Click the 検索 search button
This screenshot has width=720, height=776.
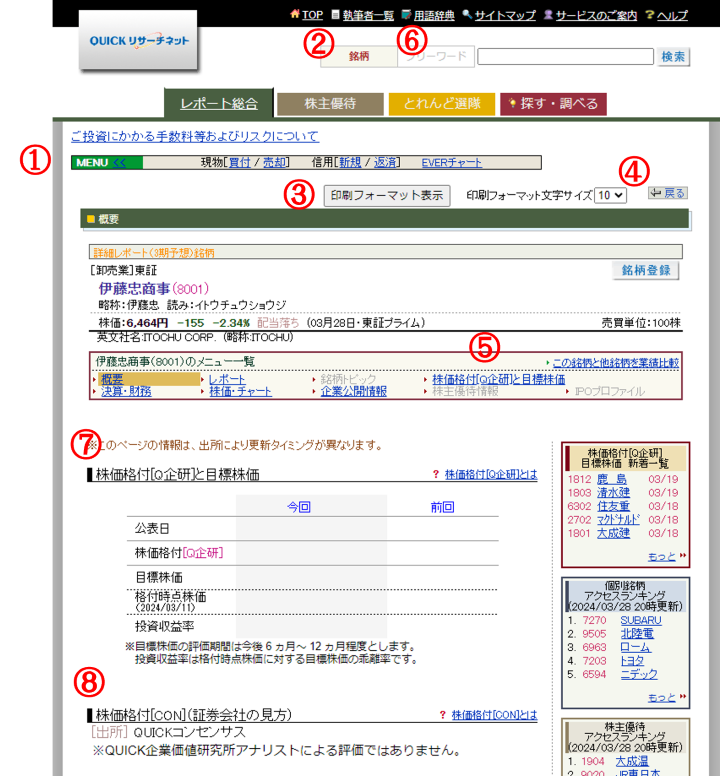pyautogui.click(x=673, y=56)
